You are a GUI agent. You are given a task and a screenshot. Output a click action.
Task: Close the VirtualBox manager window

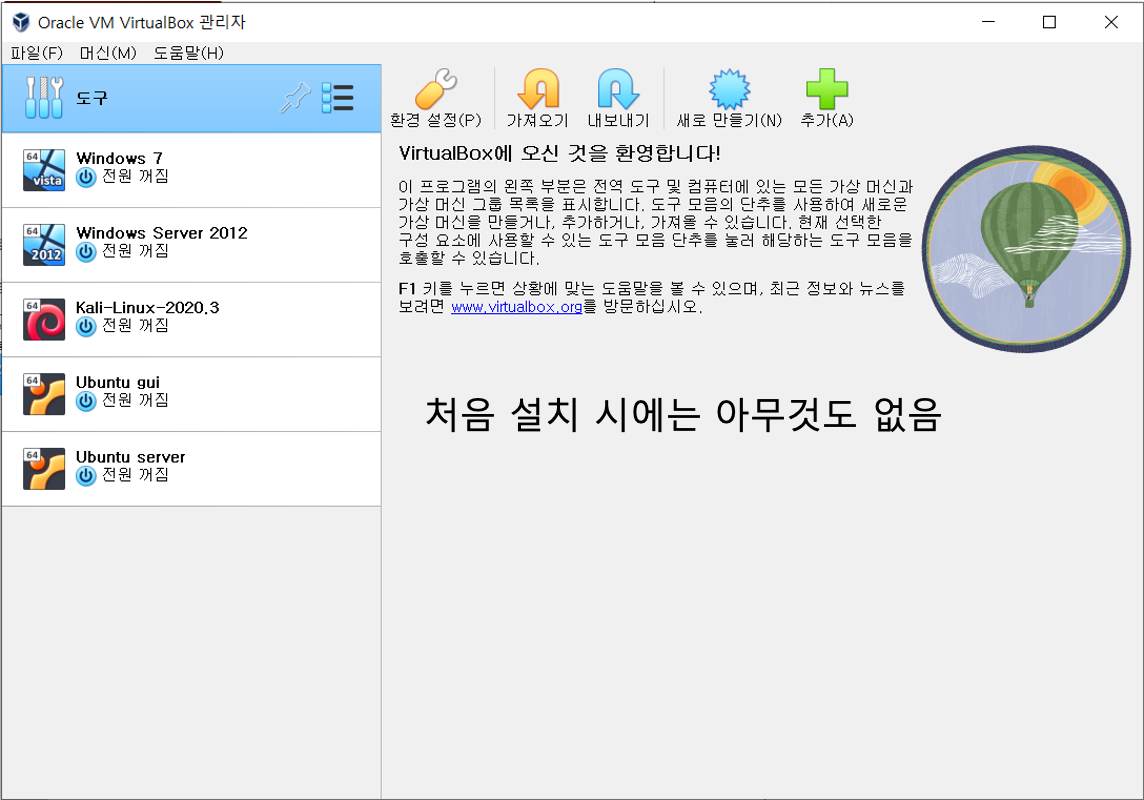point(1111,23)
